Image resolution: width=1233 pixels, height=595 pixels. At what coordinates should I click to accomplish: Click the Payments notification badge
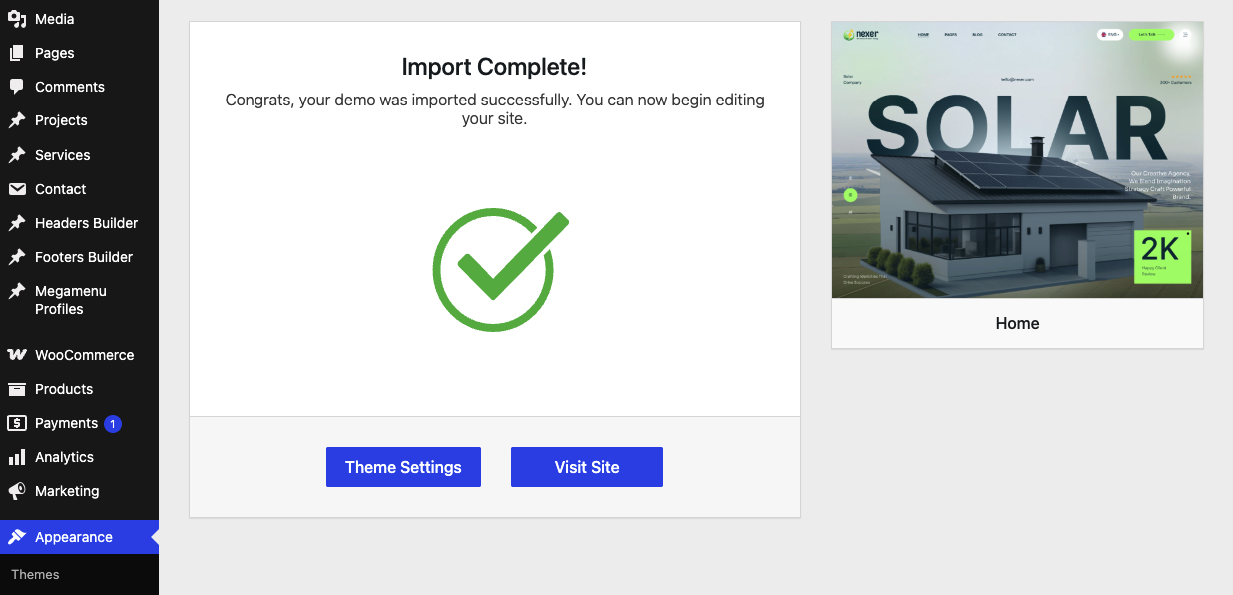[x=113, y=424]
